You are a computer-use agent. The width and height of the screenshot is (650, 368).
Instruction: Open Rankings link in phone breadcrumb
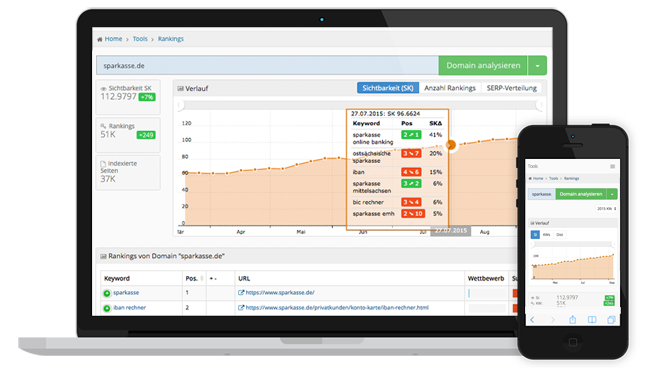(571, 179)
